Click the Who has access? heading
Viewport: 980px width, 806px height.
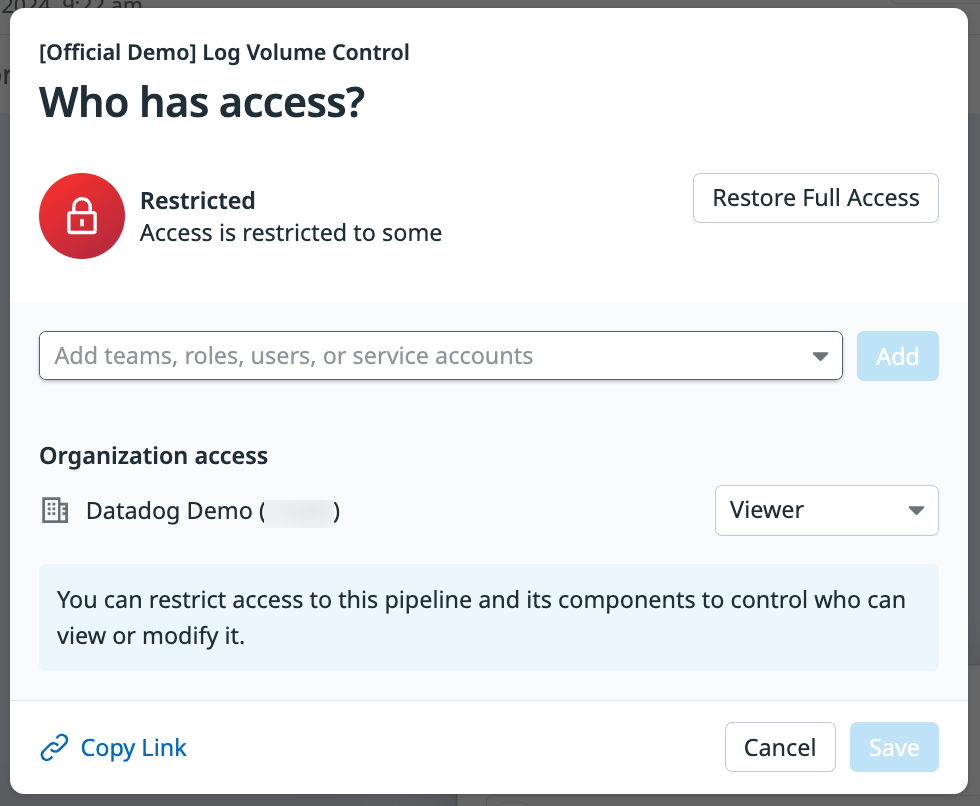click(202, 103)
